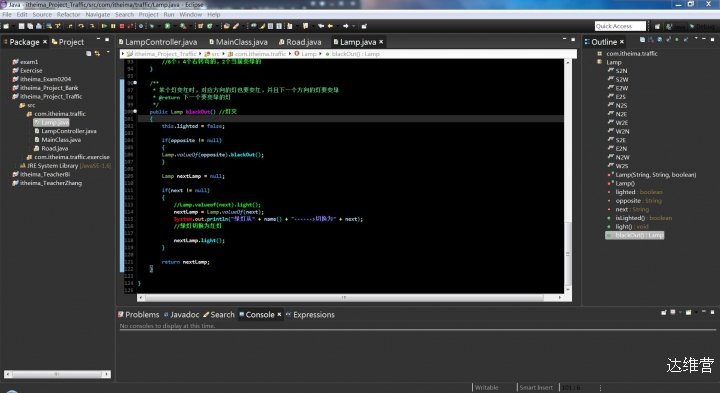Toggle Hide Non-Public Members in Outline

[x=677, y=39]
